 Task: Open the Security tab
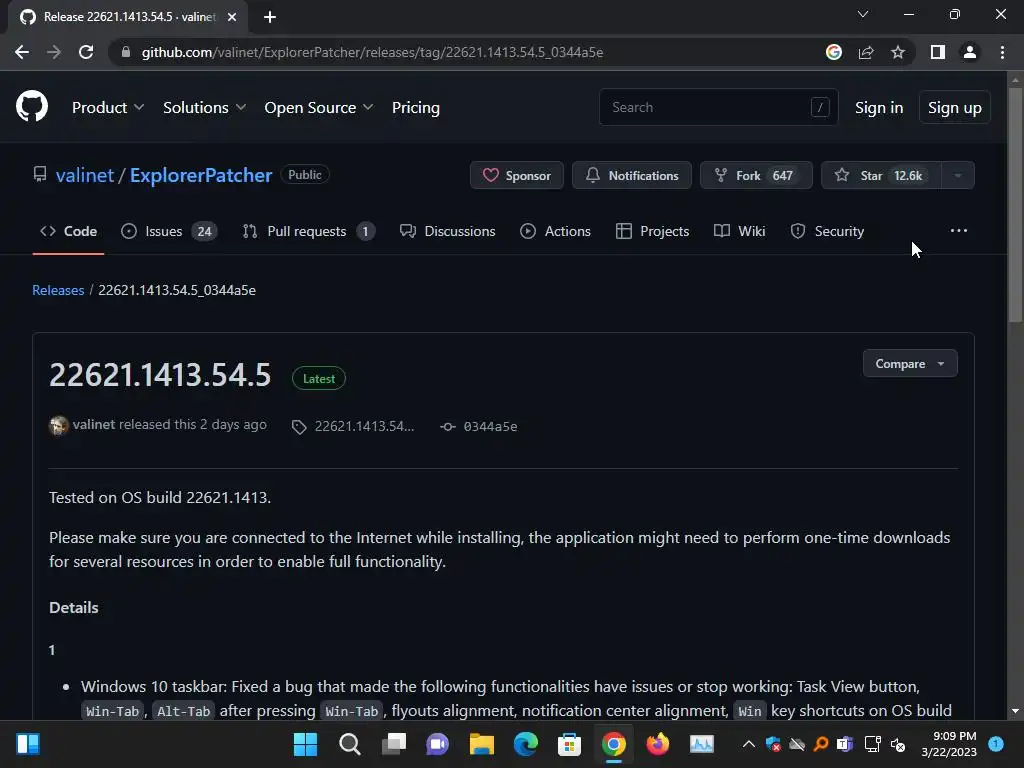pyautogui.click(x=827, y=231)
